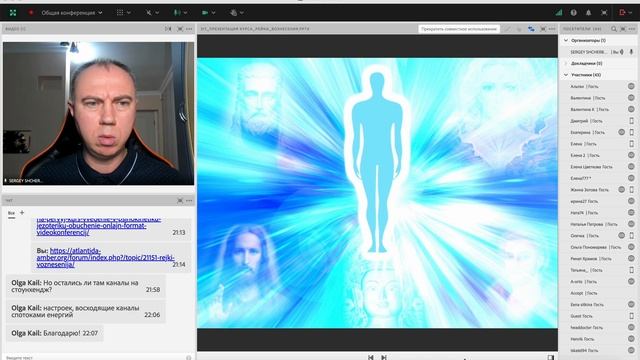Open the atlantida-amber.org forum link in chat
This screenshot has height=360, width=640.
click(x=105, y=258)
